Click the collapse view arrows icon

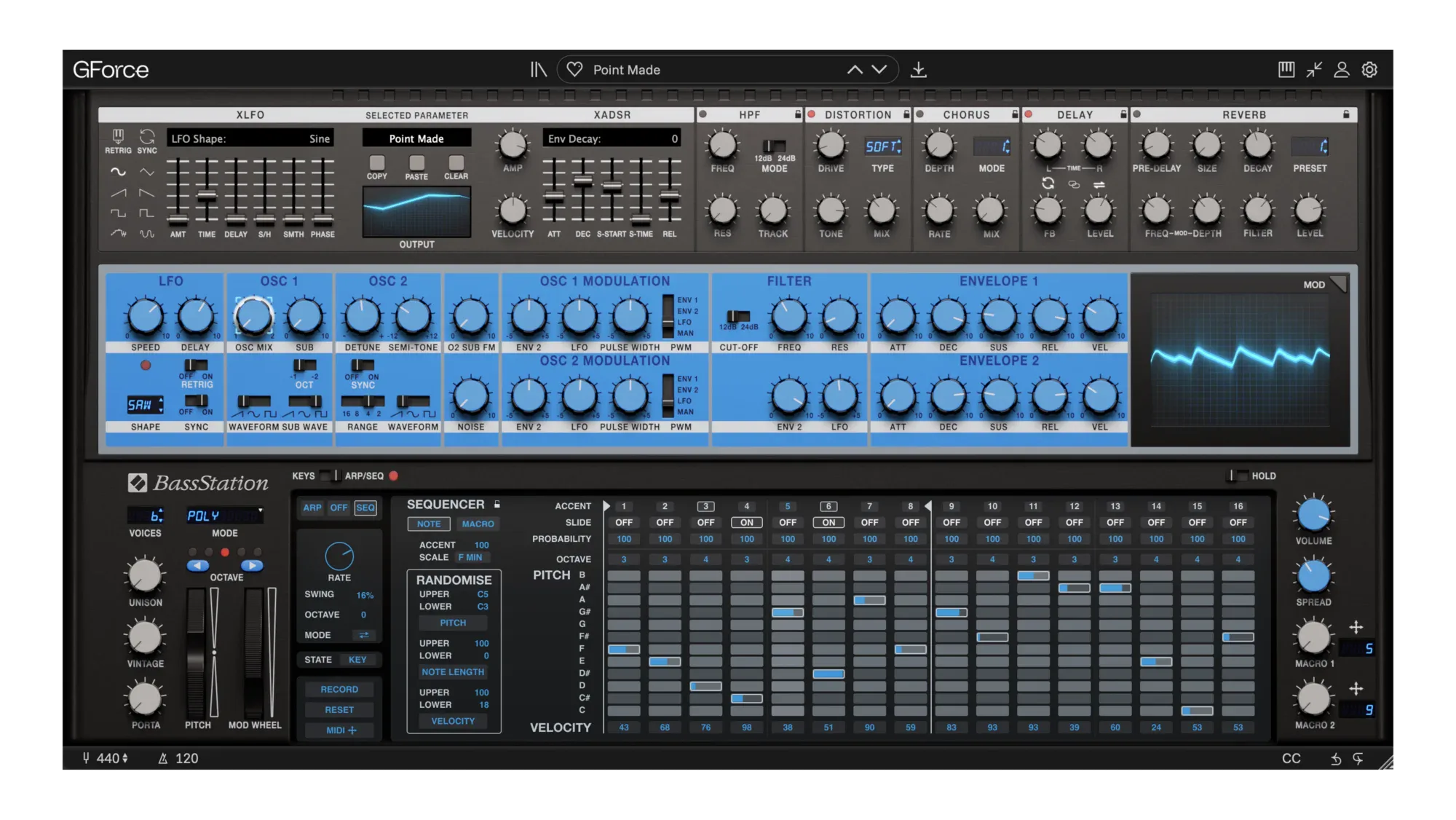pyautogui.click(x=1314, y=69)
